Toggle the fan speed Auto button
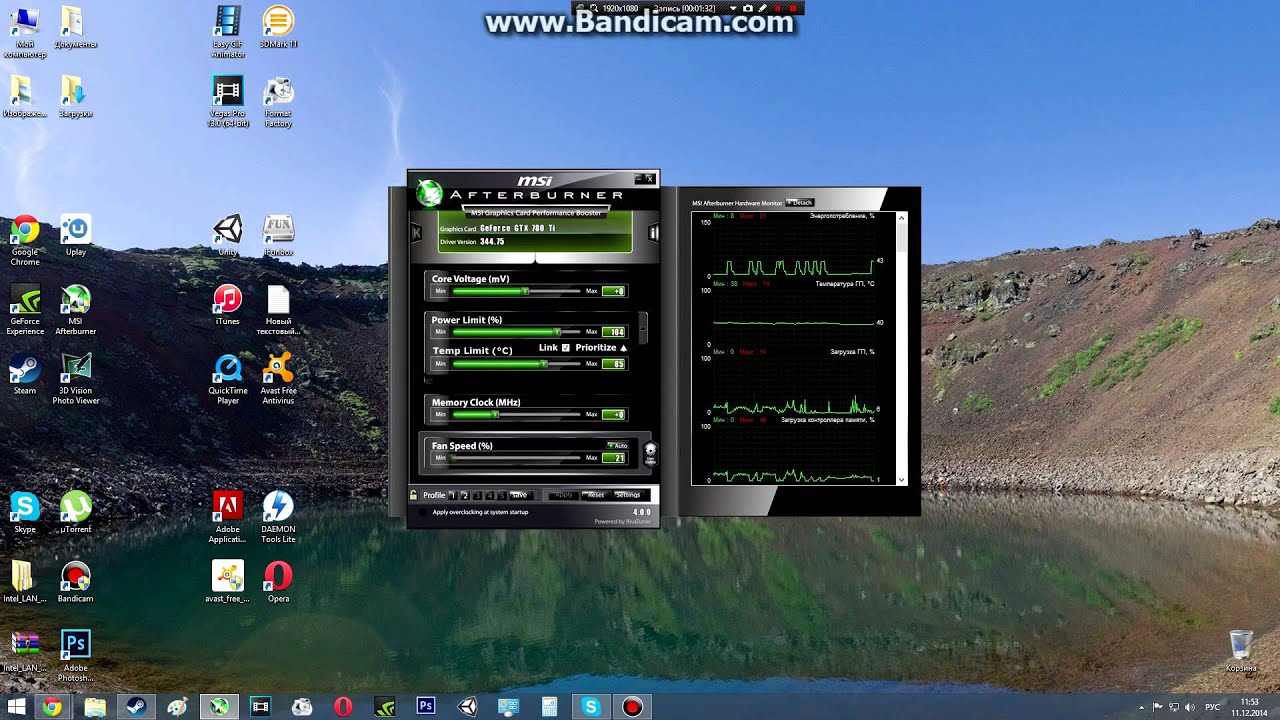The image size is (1280, 720). pyautogui.click(x=618, y=445)
